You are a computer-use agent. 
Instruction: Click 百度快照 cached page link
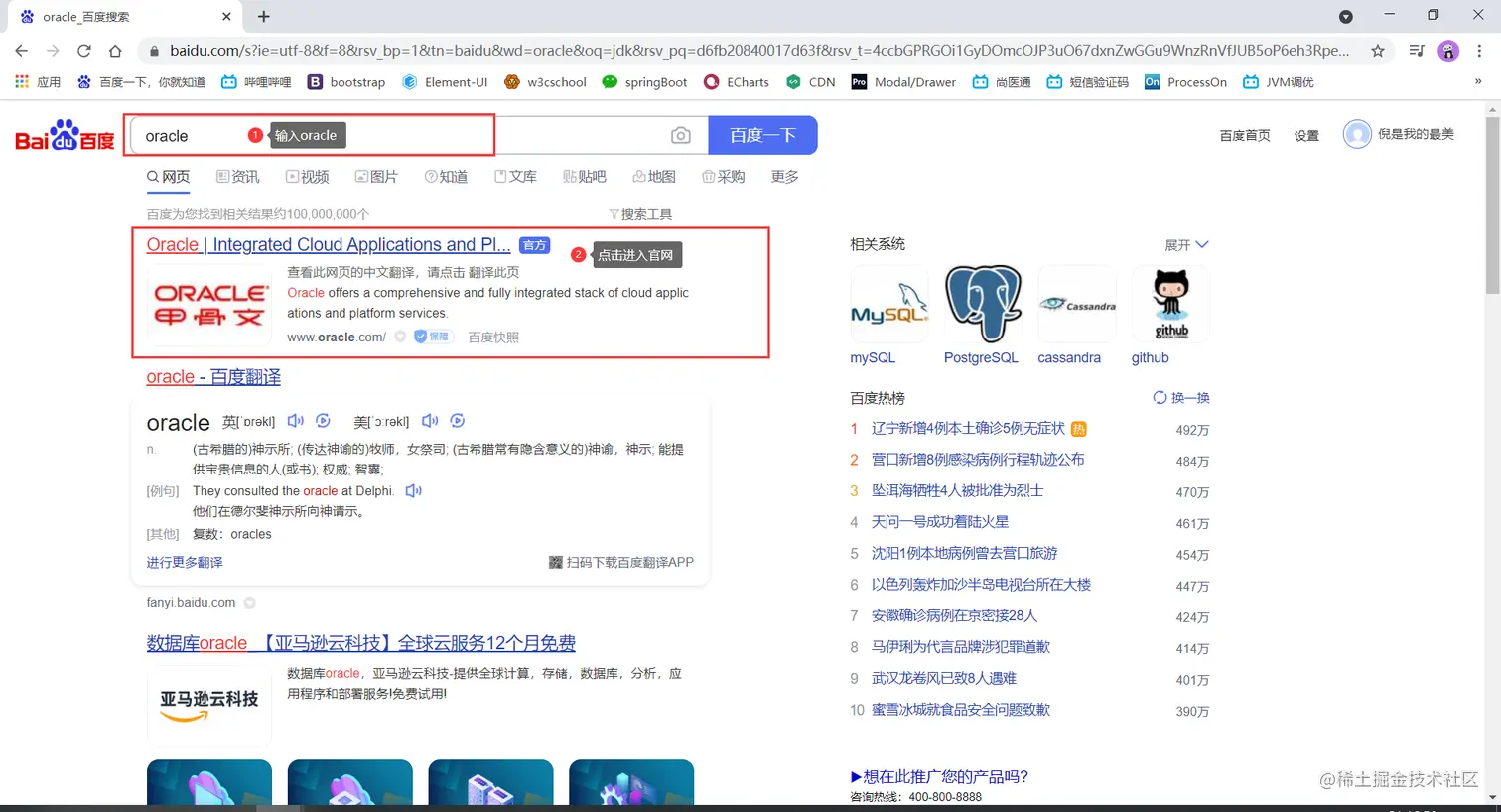[493, 338]
